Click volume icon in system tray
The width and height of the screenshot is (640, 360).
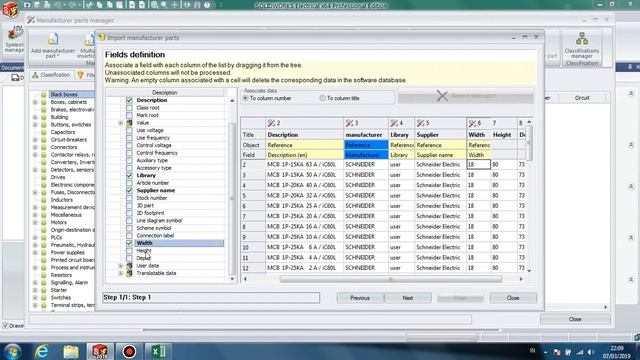pyautogui.click(x=591, y=352)
